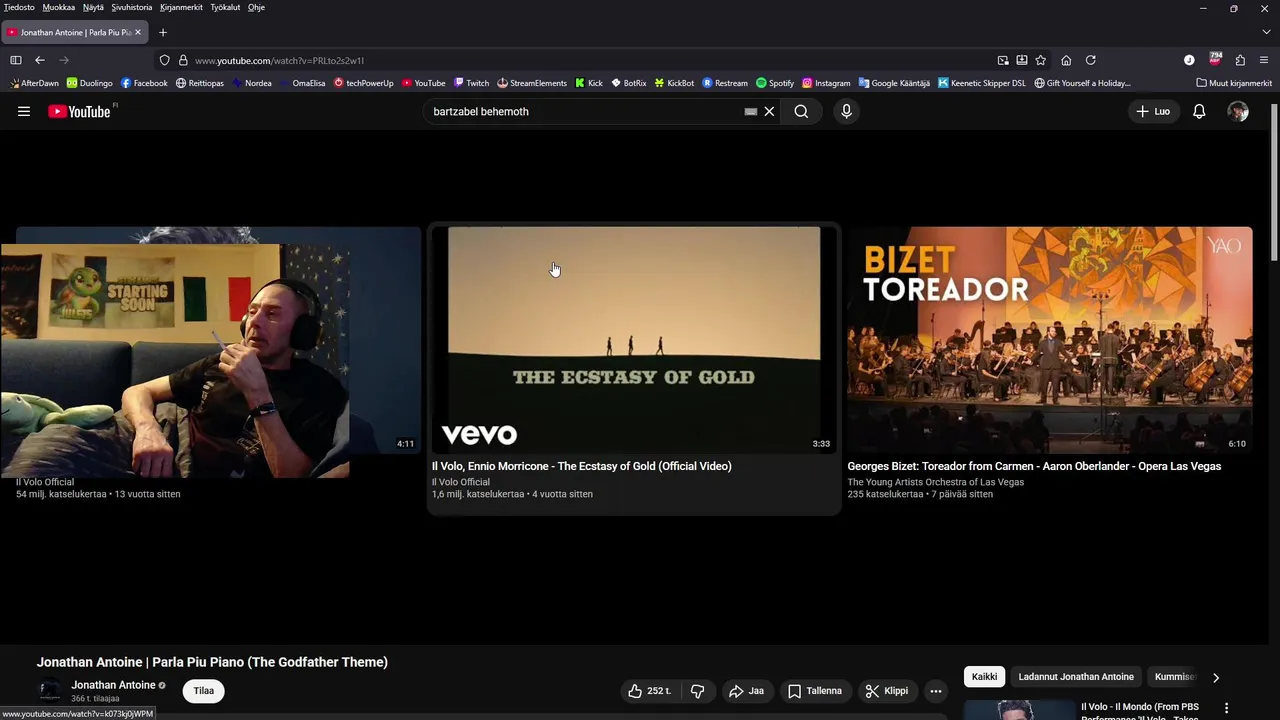Dislike the video with thumbs down
The height and width of the screenshot is (720, 1280).
698,691
